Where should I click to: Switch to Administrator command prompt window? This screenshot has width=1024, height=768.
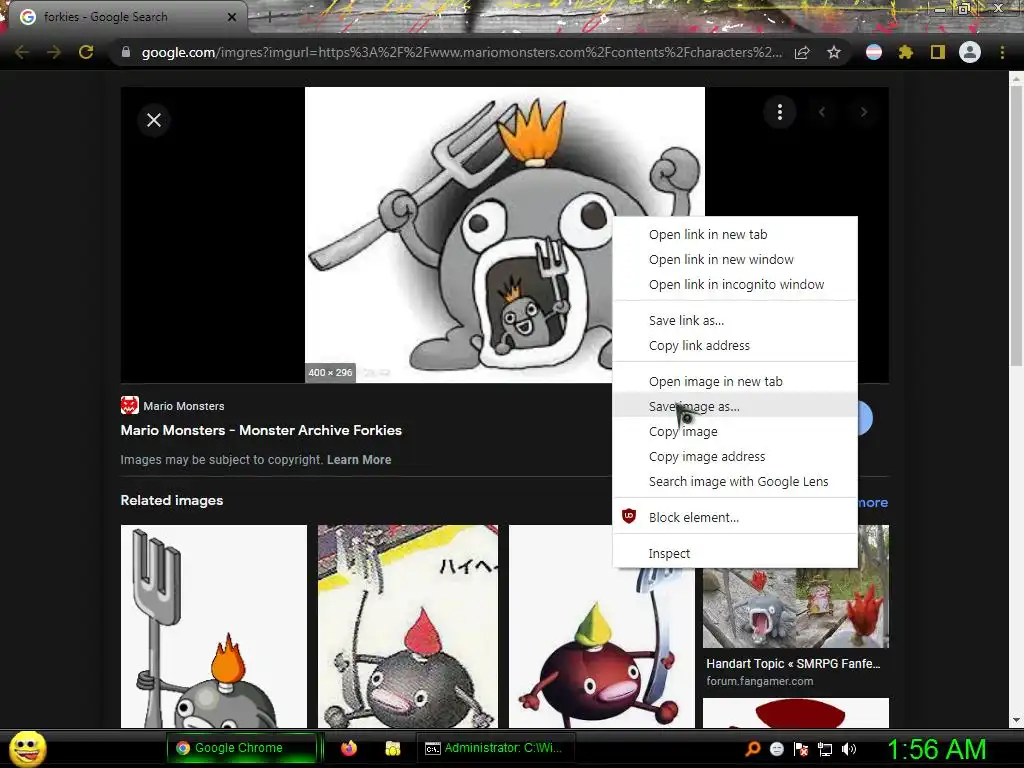[496, 748]
